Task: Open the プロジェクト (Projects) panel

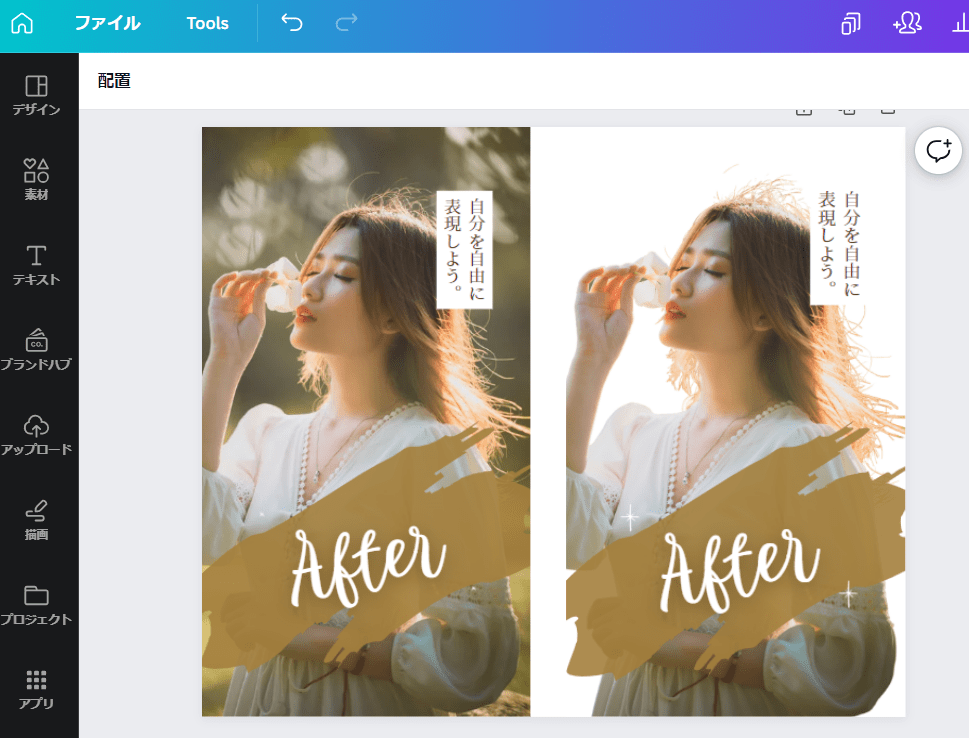Action: 38,604
